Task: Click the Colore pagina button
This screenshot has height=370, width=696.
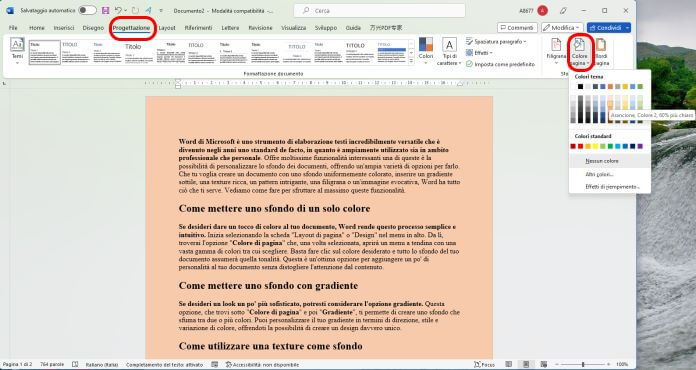Action: coord(579,52)
